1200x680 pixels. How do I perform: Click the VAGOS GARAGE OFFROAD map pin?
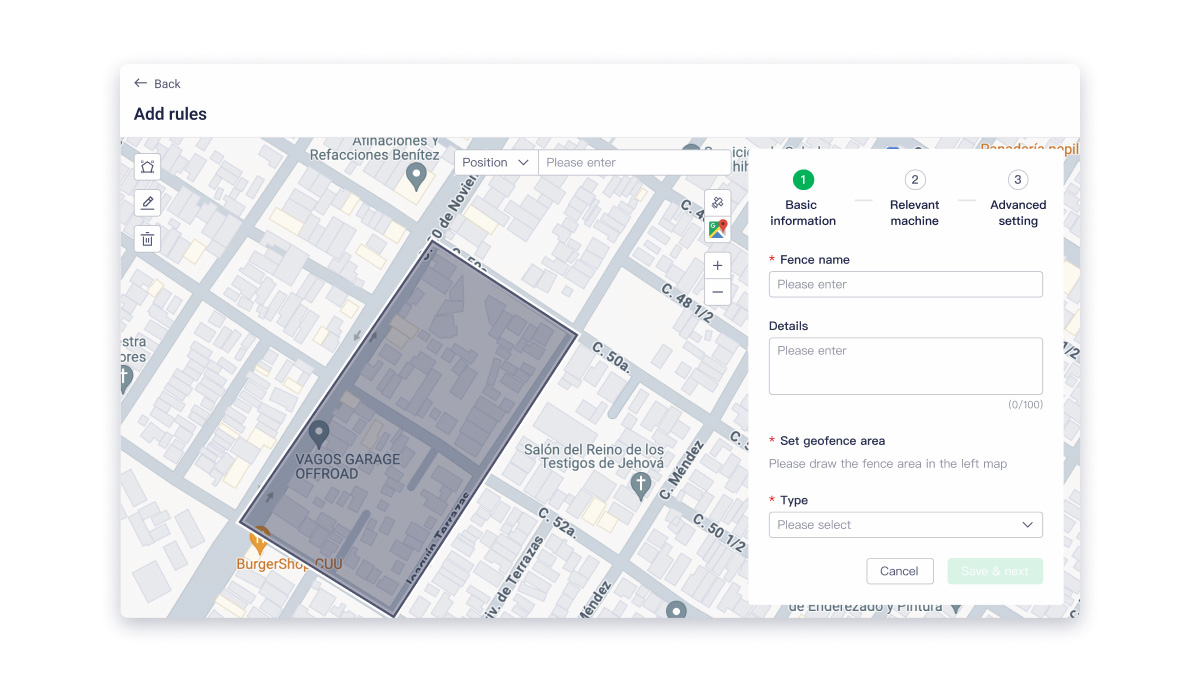pos(319,435)
